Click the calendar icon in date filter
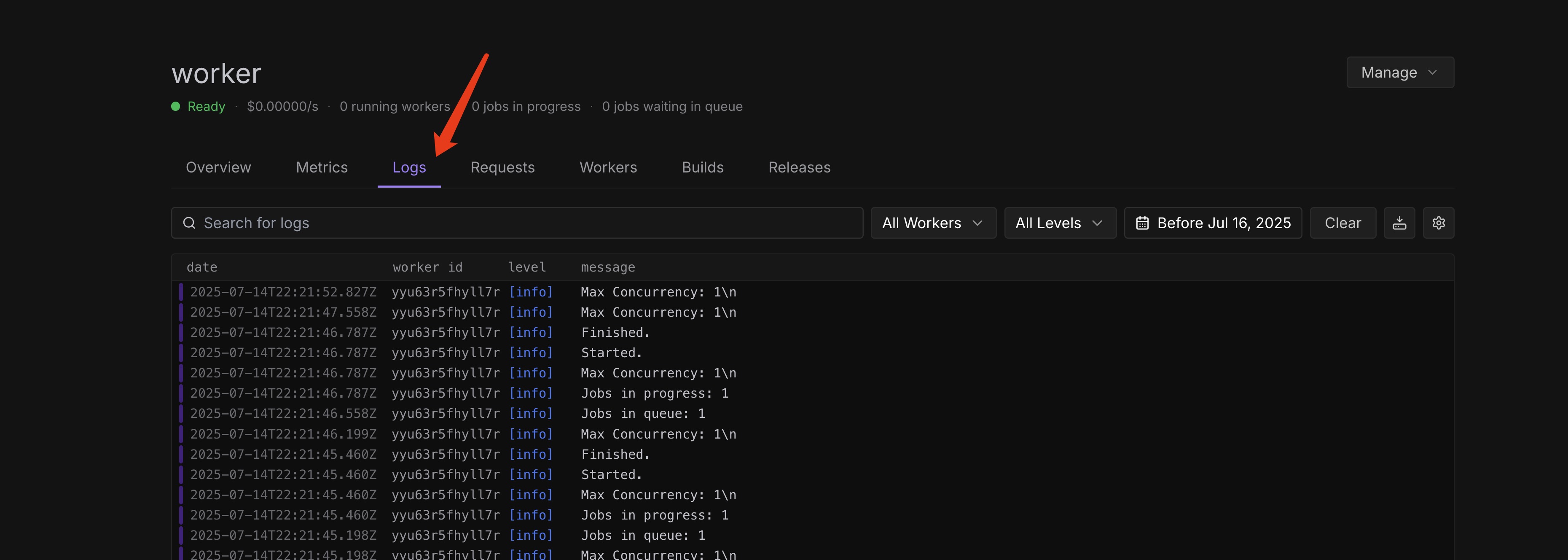 (x=1142, y=223)
